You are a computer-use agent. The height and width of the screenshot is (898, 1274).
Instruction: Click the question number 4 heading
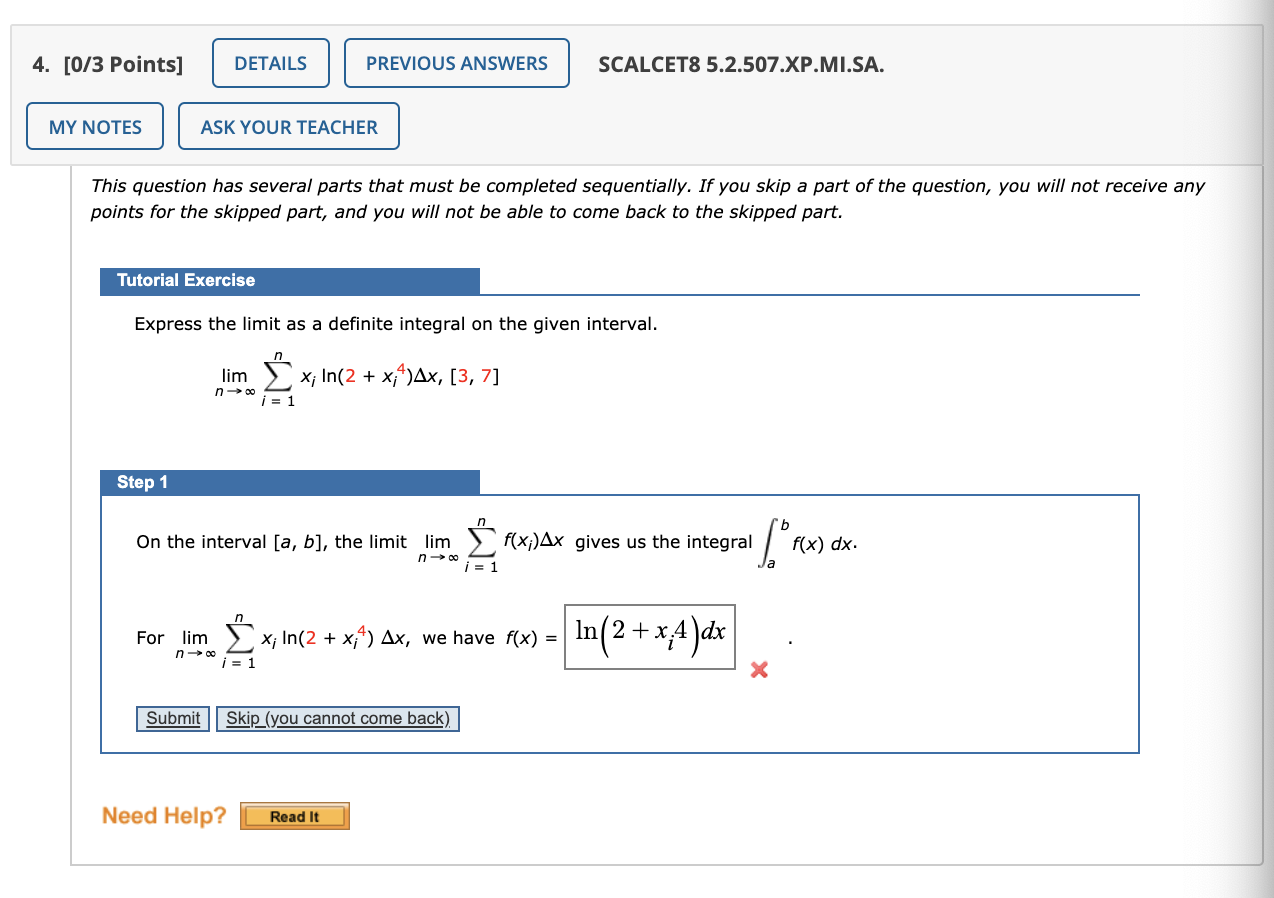(38, 62)
